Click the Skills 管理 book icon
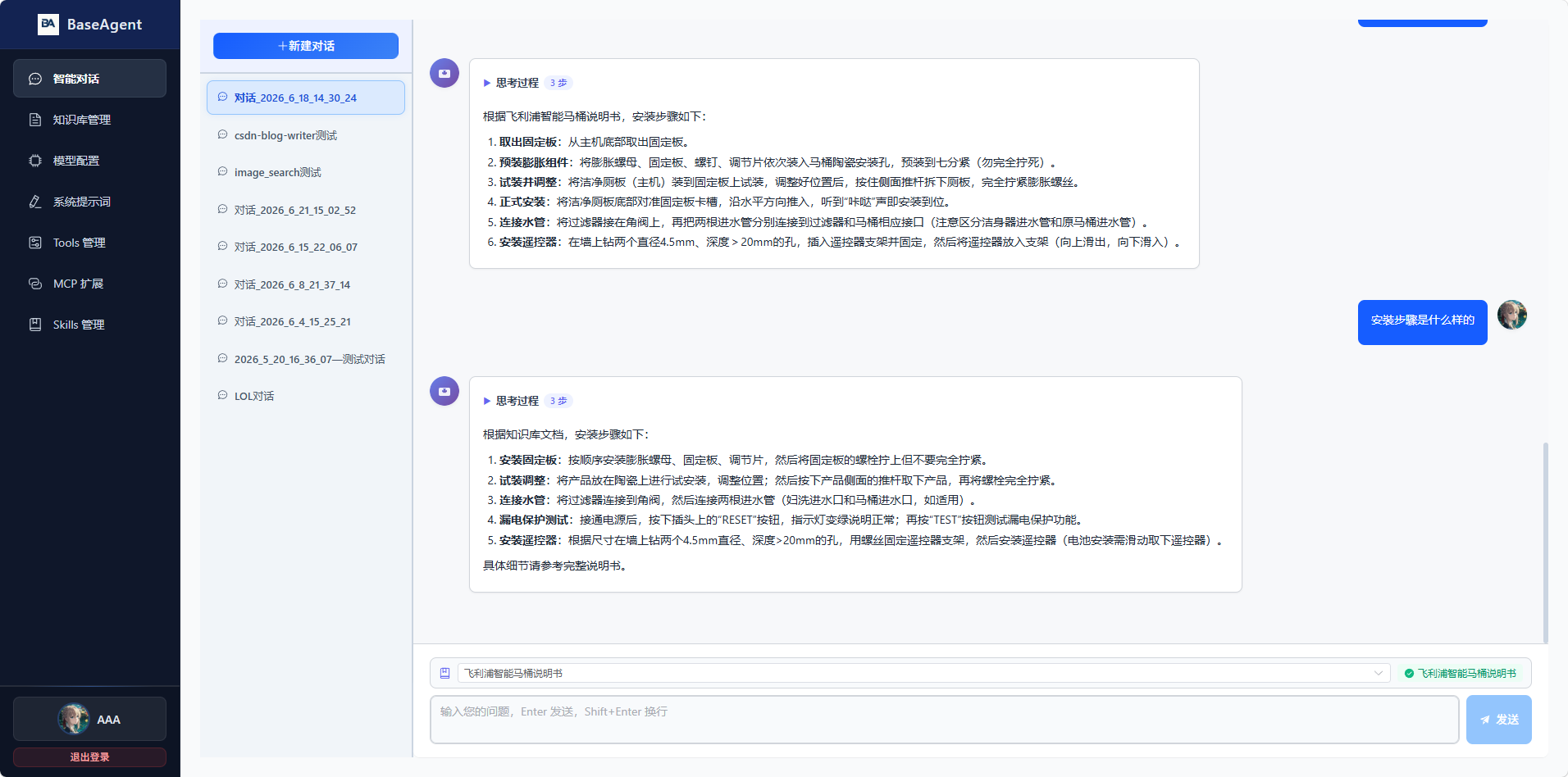This screenshot has height=777, width=1568. (x=35, y=325)
